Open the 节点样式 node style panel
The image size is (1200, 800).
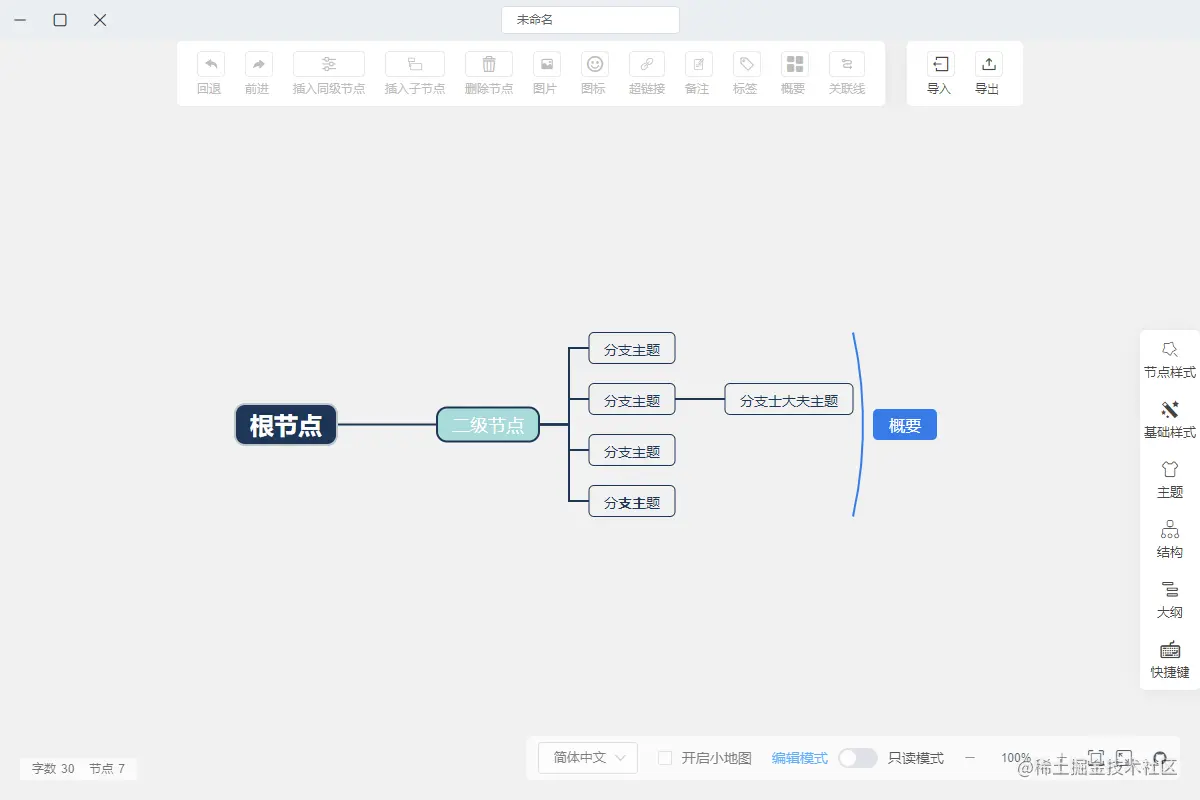1170,360
